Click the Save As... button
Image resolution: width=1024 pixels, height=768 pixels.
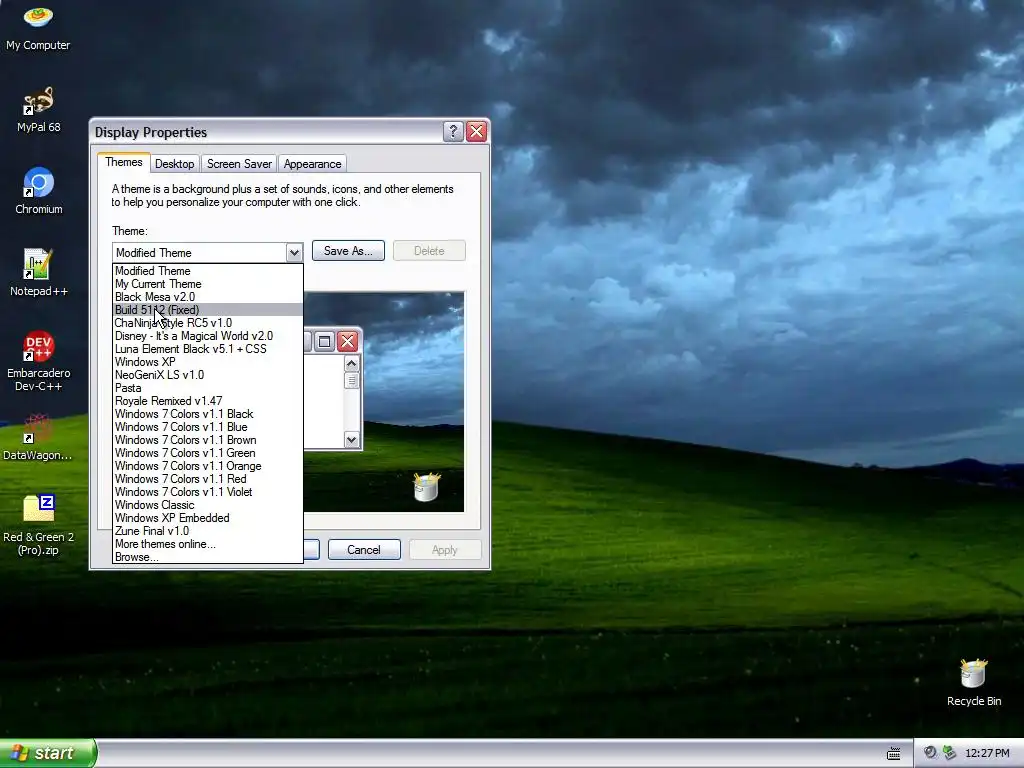point(348,251)
